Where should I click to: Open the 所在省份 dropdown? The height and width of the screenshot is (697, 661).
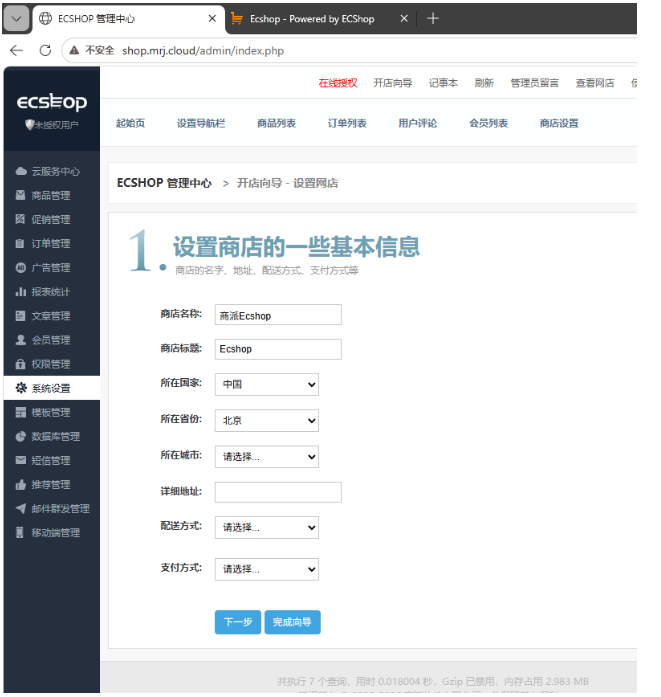pyautogui.click(x=267, y=420)
